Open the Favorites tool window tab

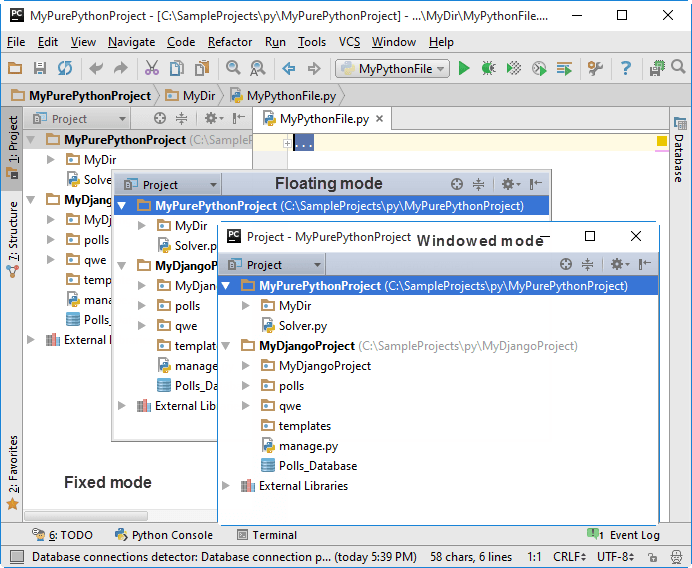(x=13, y=471)
